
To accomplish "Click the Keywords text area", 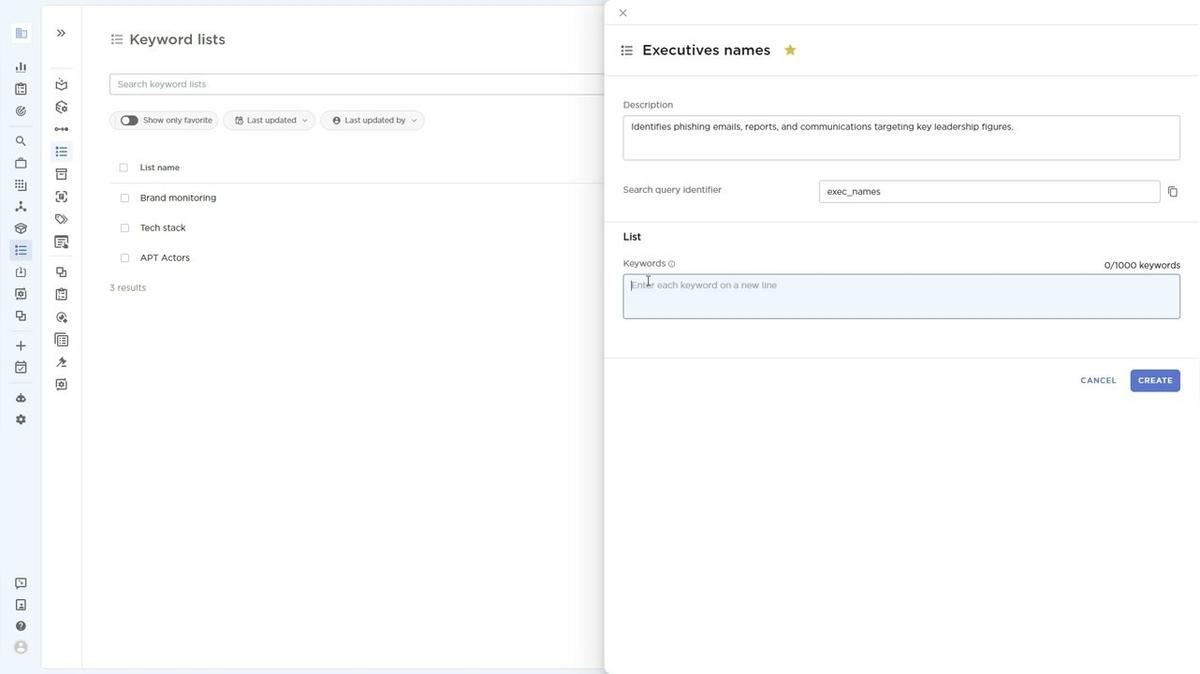I will click(x=901, y=297).
